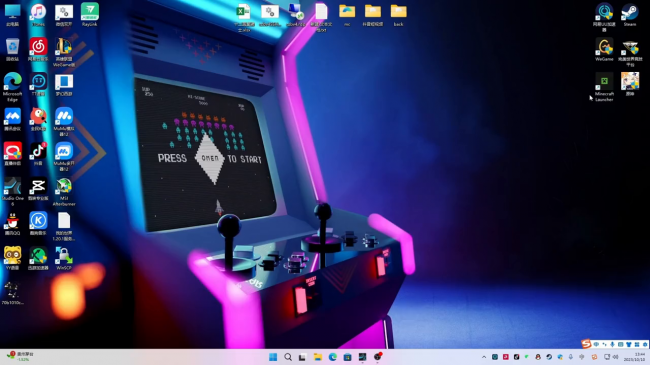Open Sogou toolbar soft keyboard icon
This screenshot has width=650, height=365.
pos(621,344)
